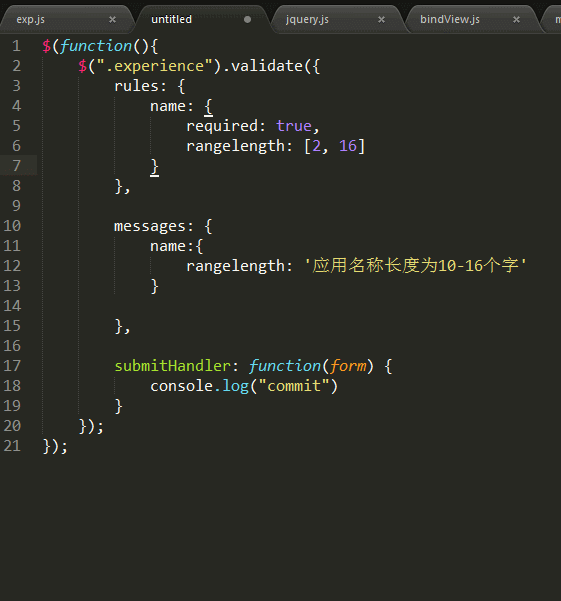
Task: Click the true keyword on line 5
Action: click(294, 126)
